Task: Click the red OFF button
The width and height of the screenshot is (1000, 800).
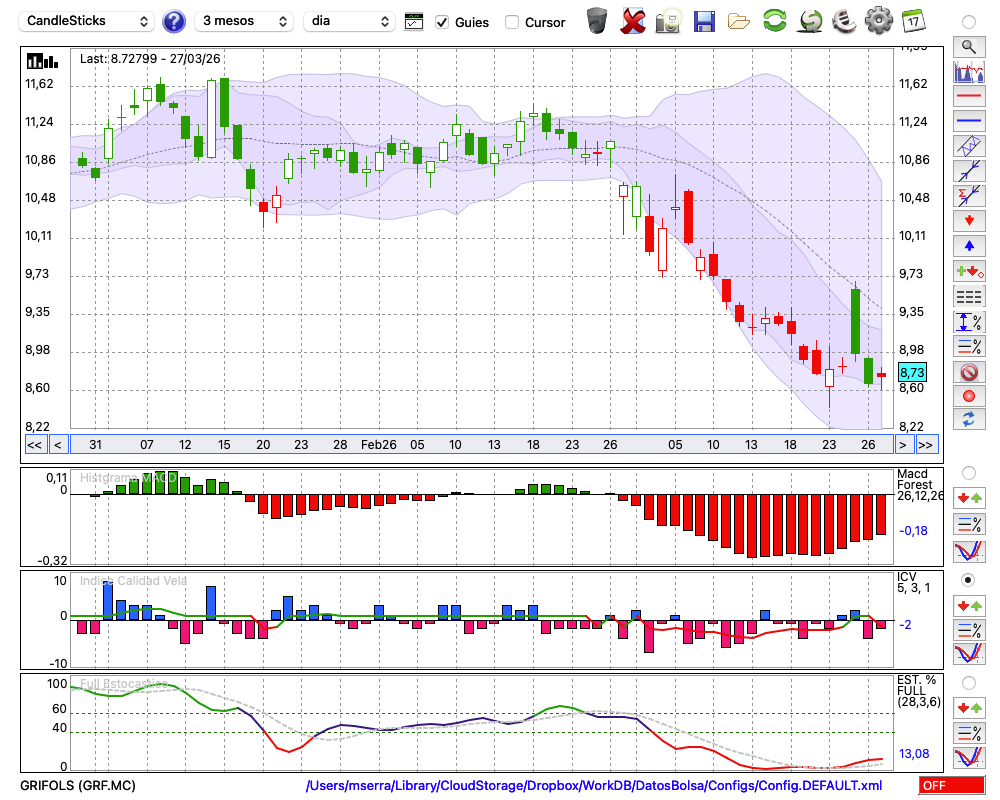Action: (x=951, y=786)
